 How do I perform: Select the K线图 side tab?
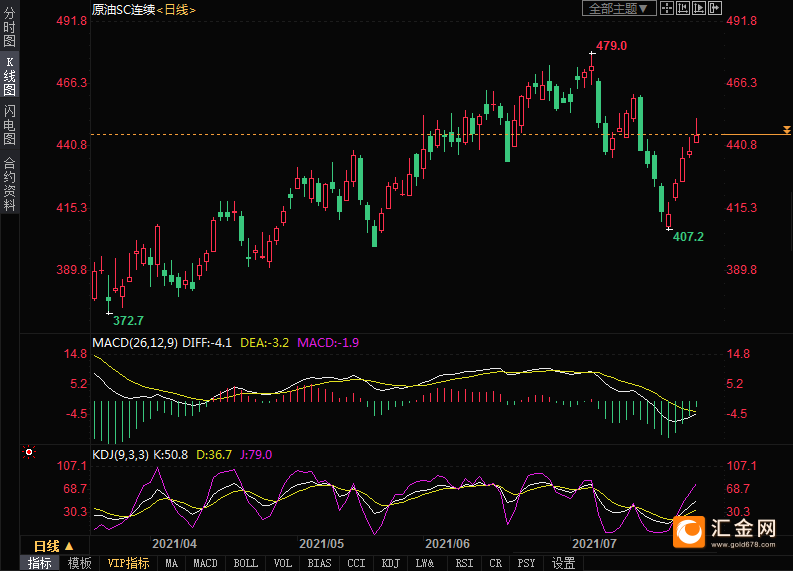(x=10, y=76)
